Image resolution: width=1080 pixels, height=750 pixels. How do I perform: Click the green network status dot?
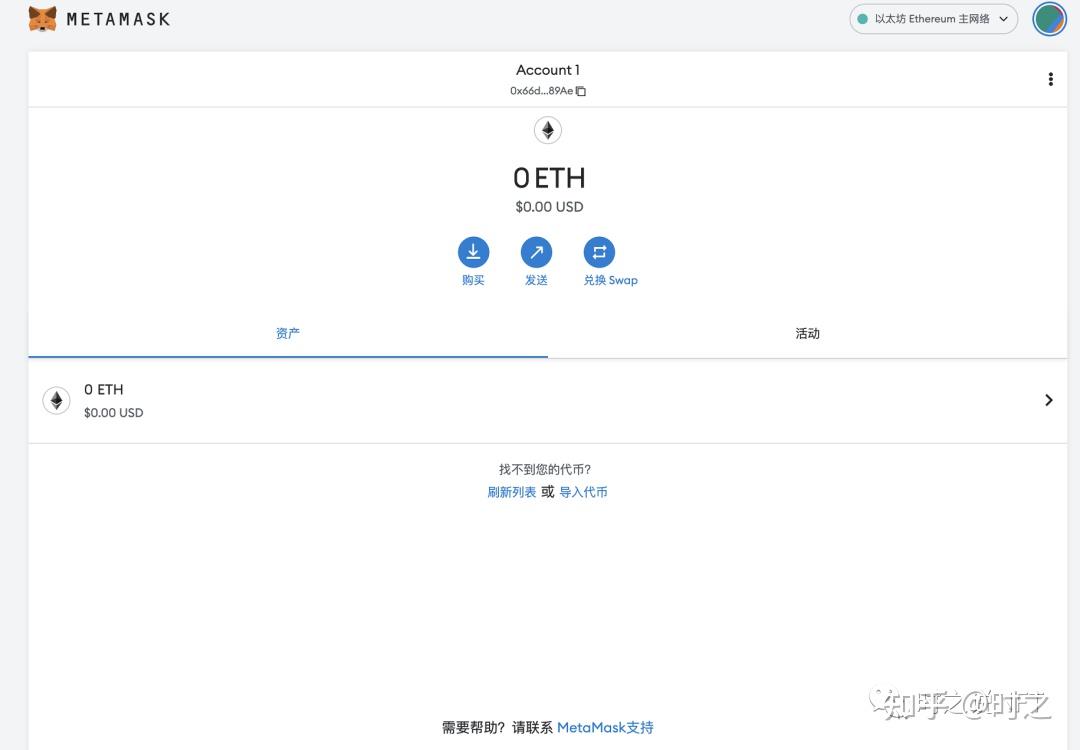coord(864,18)
